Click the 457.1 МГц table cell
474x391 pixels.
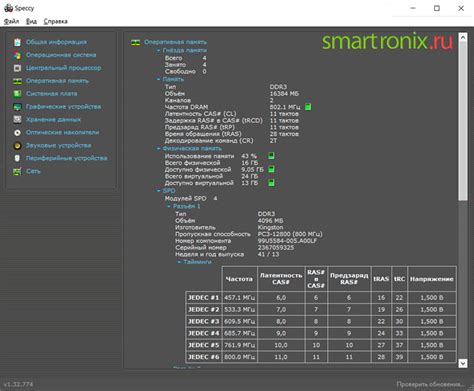[239, 298]
